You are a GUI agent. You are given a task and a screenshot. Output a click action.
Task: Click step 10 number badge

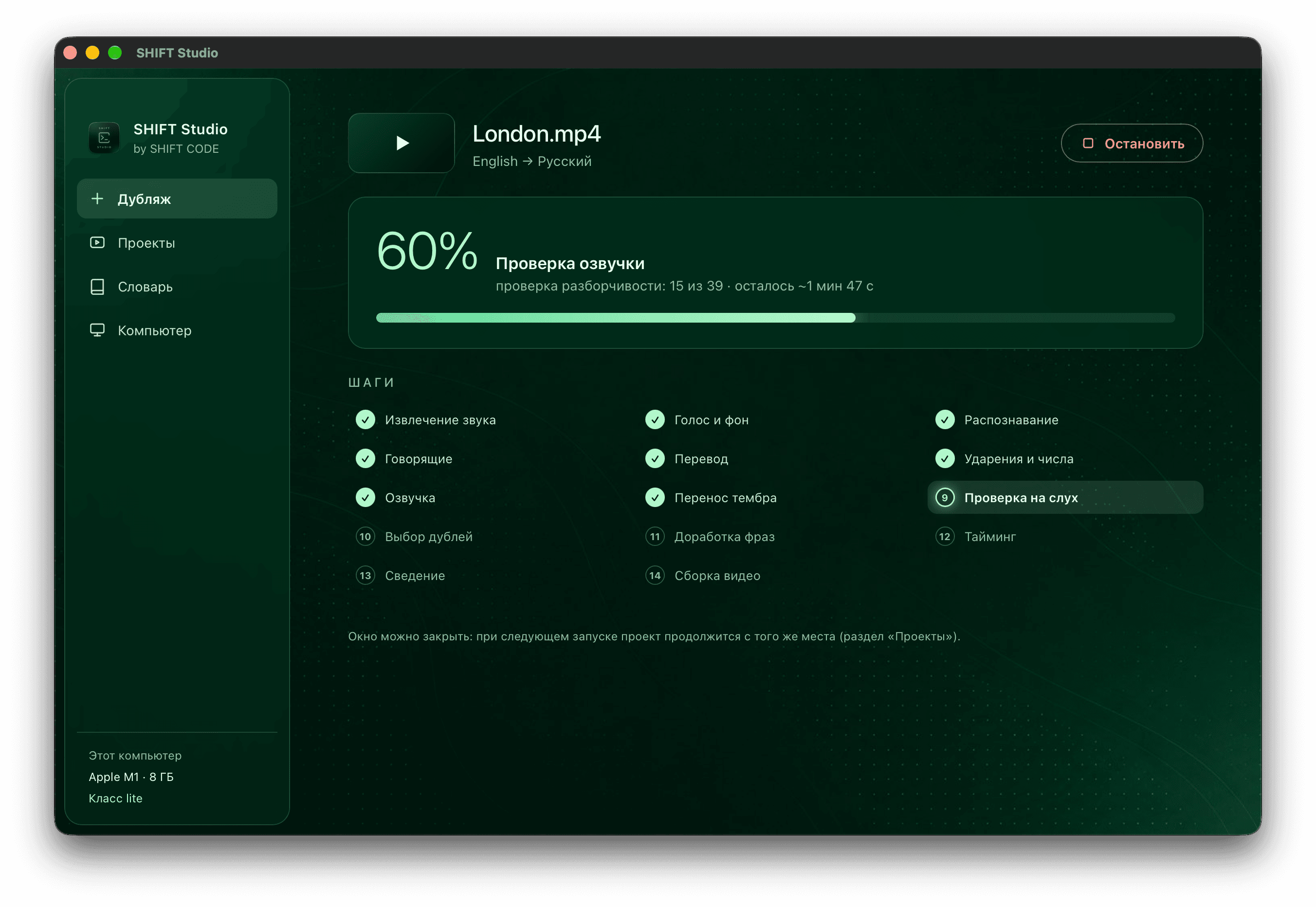pos(366,537)
